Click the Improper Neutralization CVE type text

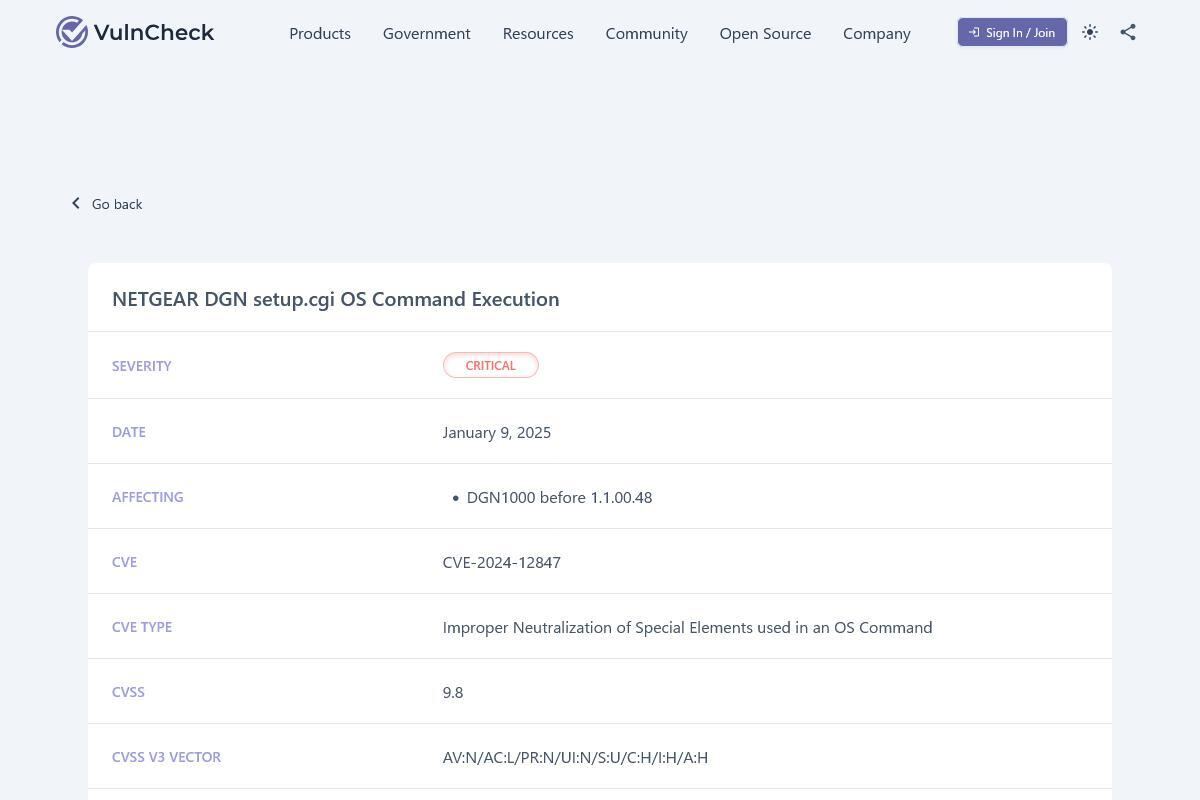(688, 627)
